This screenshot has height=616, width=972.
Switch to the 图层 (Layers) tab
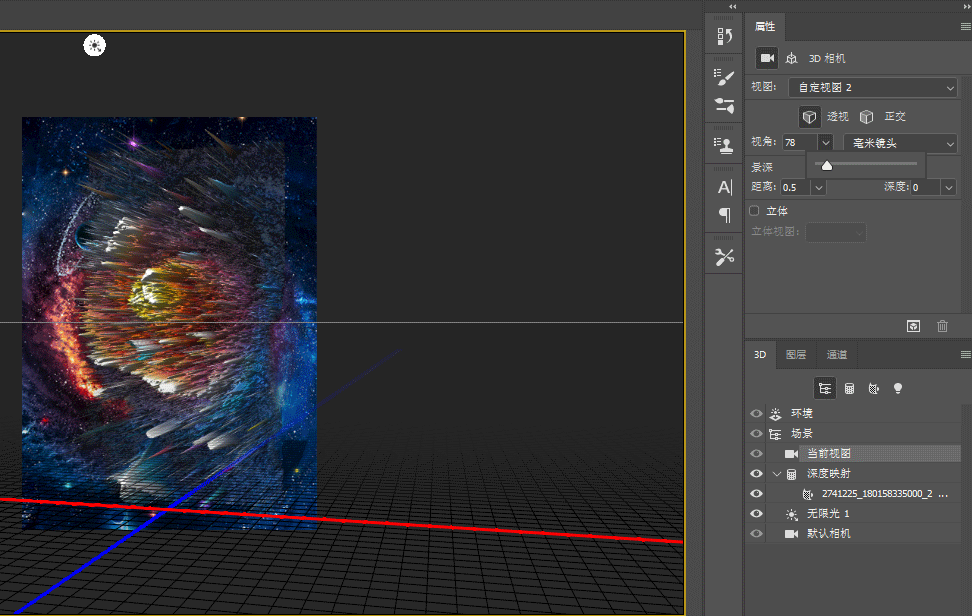click(x=796, y=355)
